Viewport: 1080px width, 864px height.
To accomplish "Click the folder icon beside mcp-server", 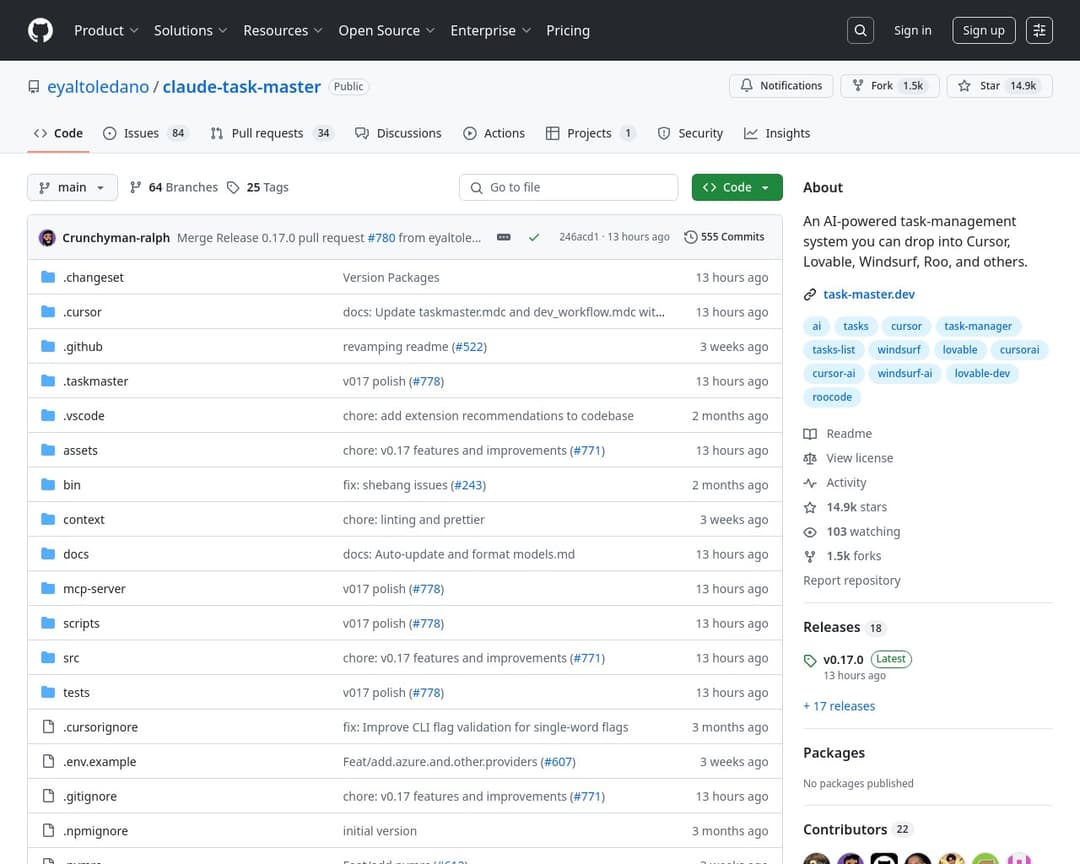I will pos(48,588).
